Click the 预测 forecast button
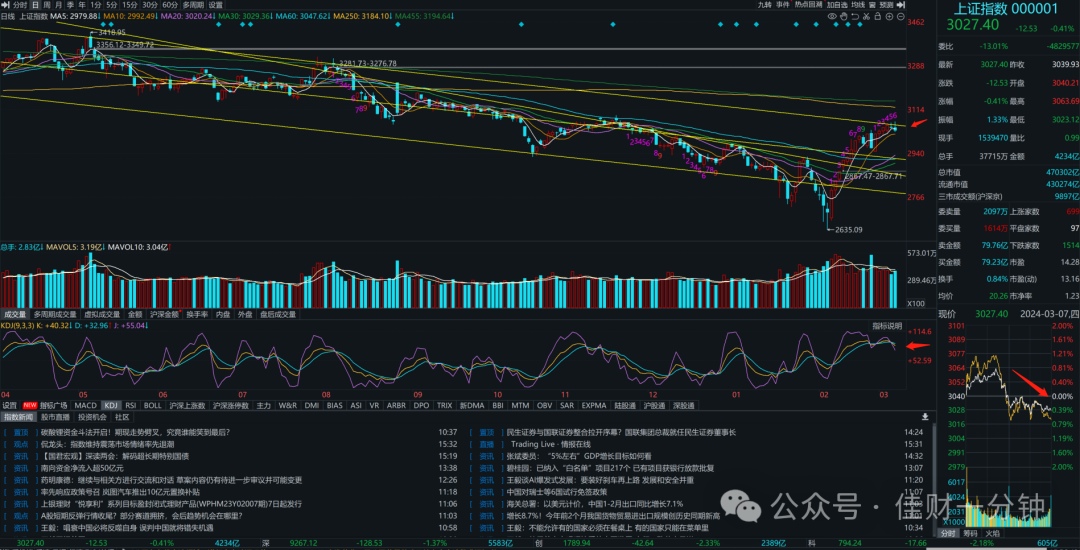1080x550 pixels. (x=886, y=5)
